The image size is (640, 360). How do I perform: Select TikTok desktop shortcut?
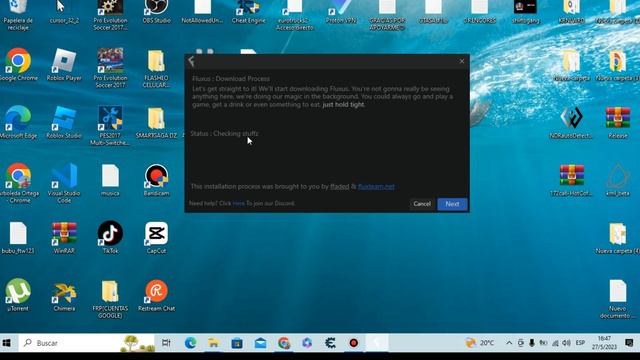[x=110, y=237]
